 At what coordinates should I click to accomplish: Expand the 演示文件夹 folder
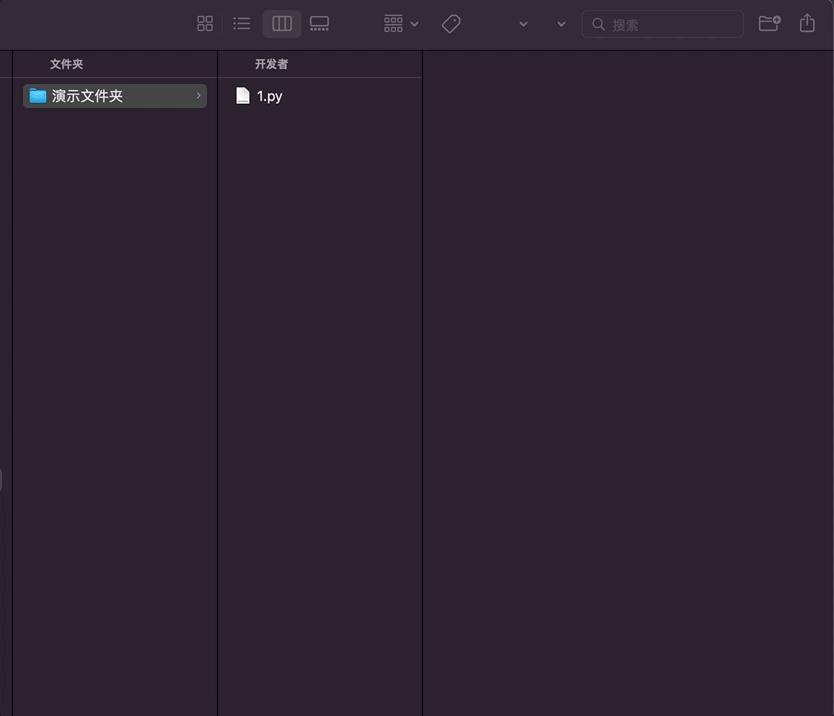[198, 95]
